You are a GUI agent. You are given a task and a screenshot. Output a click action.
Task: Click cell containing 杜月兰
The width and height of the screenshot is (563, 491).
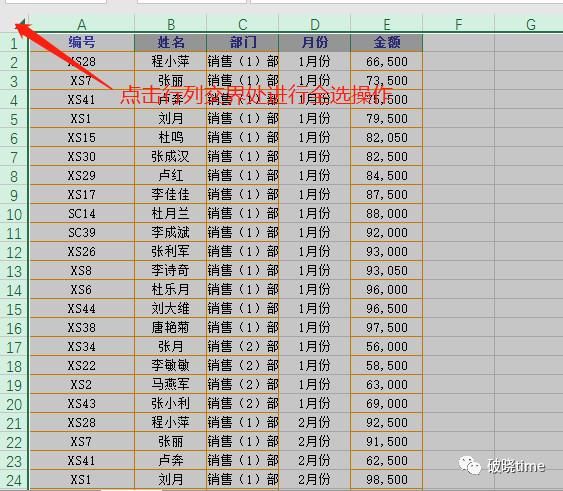click(x=171, y=214)
